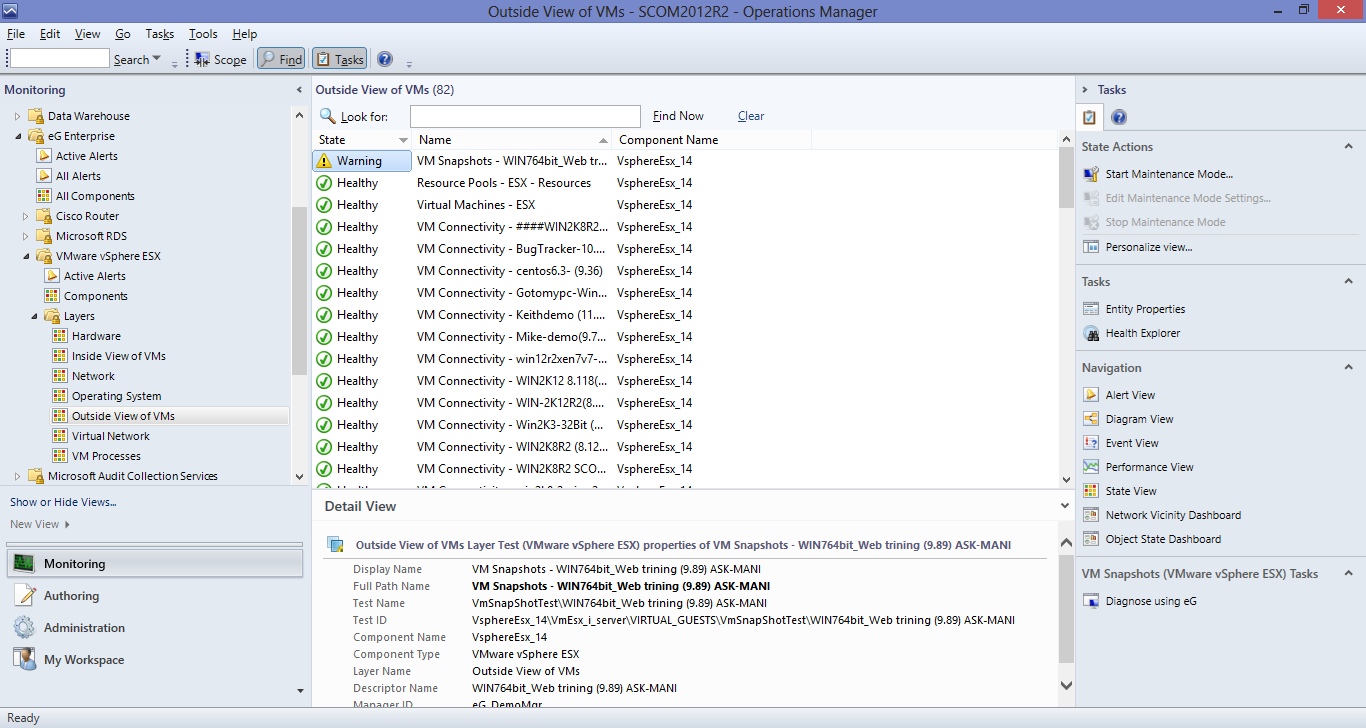Select the Virtual Network tree item

pos(110,436)
